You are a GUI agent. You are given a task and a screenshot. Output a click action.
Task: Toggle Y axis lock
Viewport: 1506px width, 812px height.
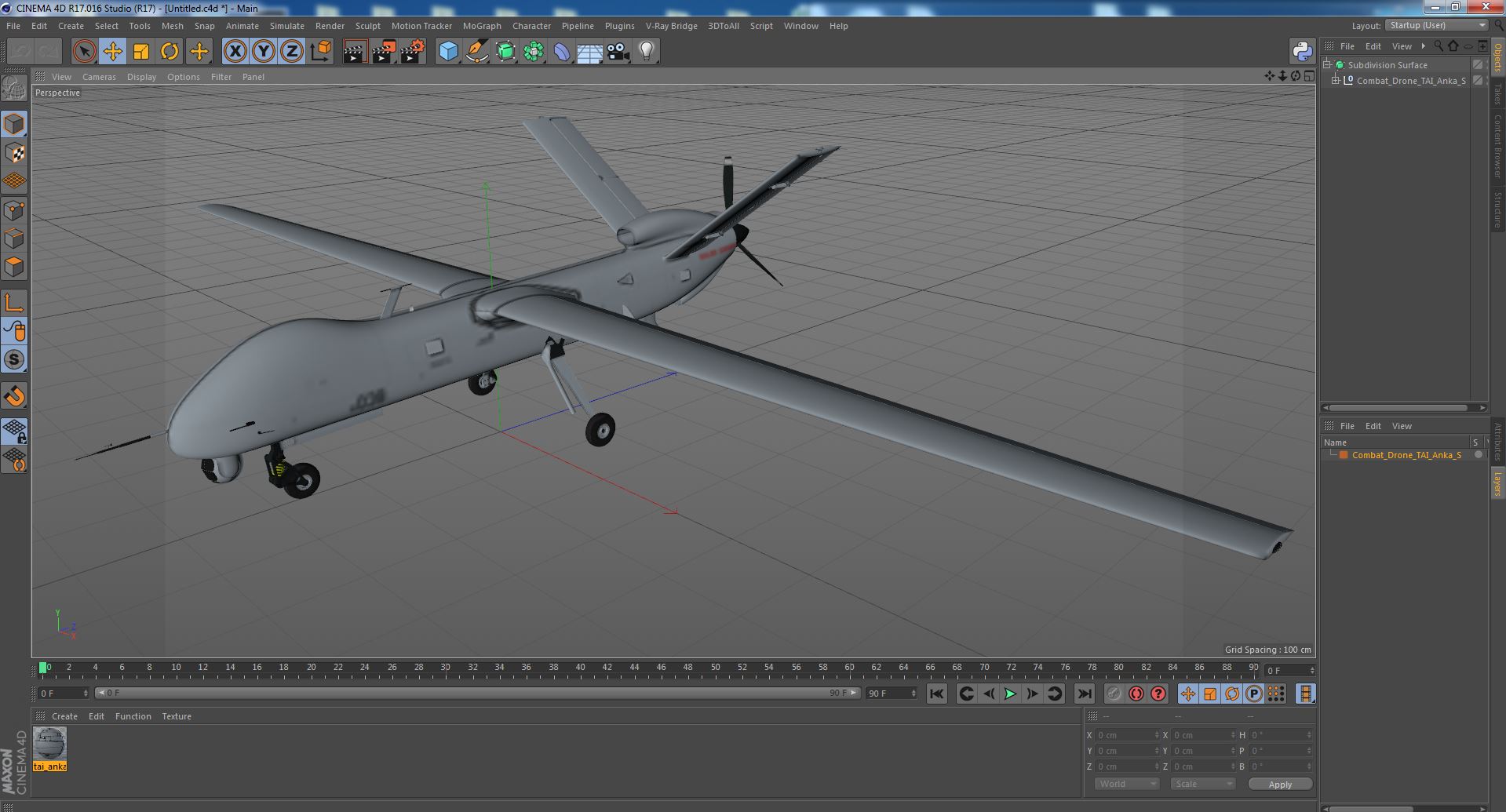[x=264, y=52]
